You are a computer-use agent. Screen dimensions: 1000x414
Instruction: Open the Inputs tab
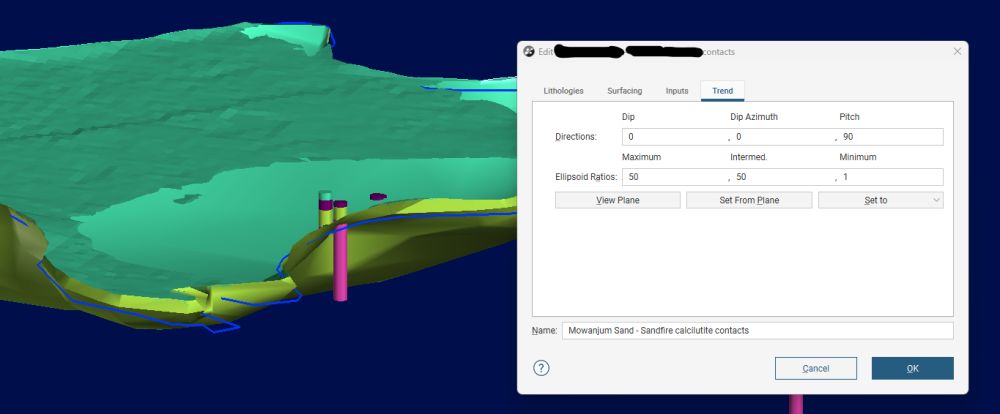click(677, 91)
